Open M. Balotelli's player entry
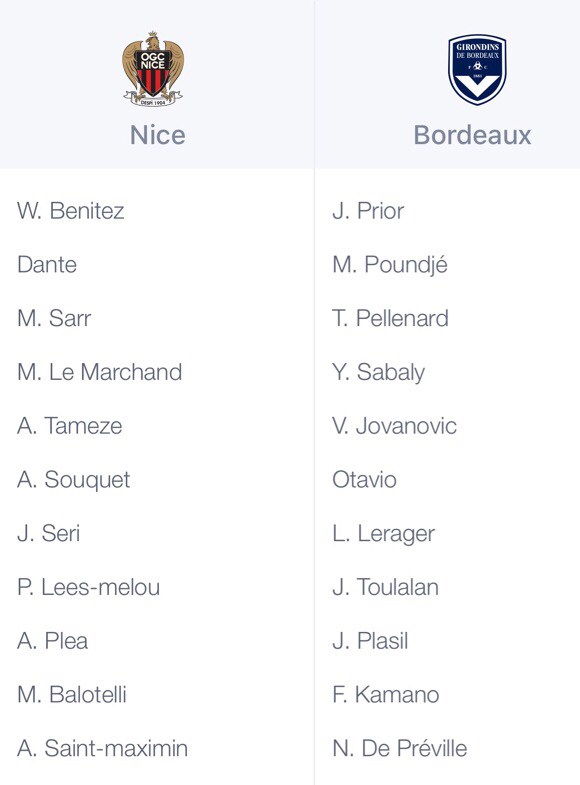 pos(72,694)
